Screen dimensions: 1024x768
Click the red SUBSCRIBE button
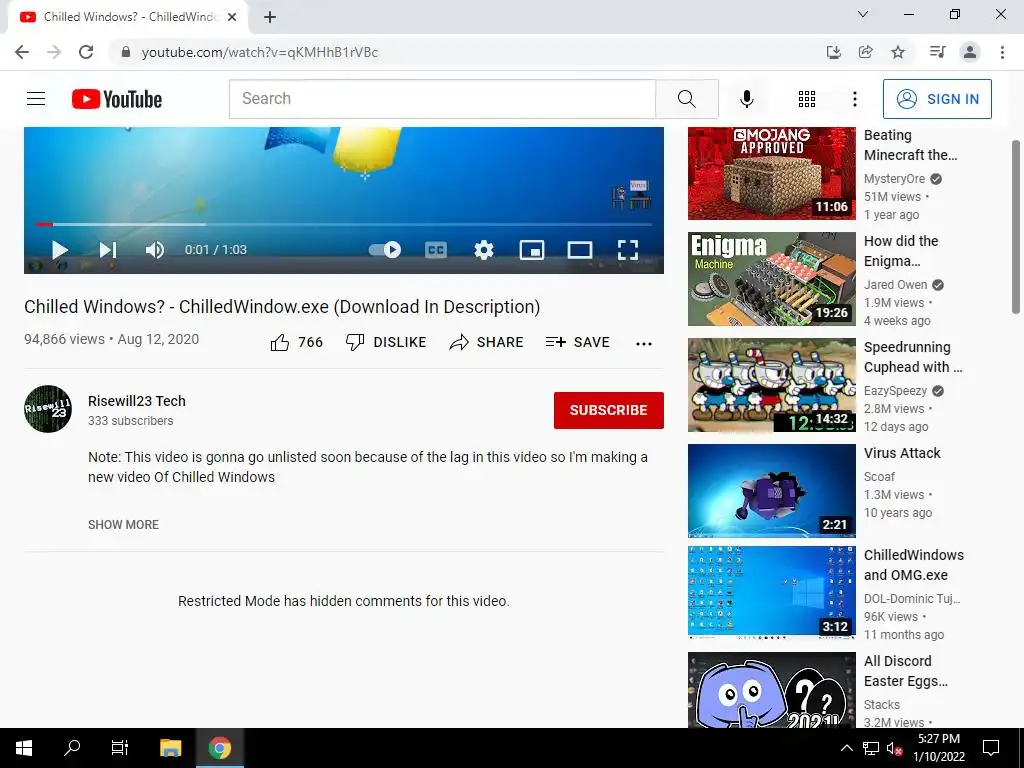coord(609,410)
